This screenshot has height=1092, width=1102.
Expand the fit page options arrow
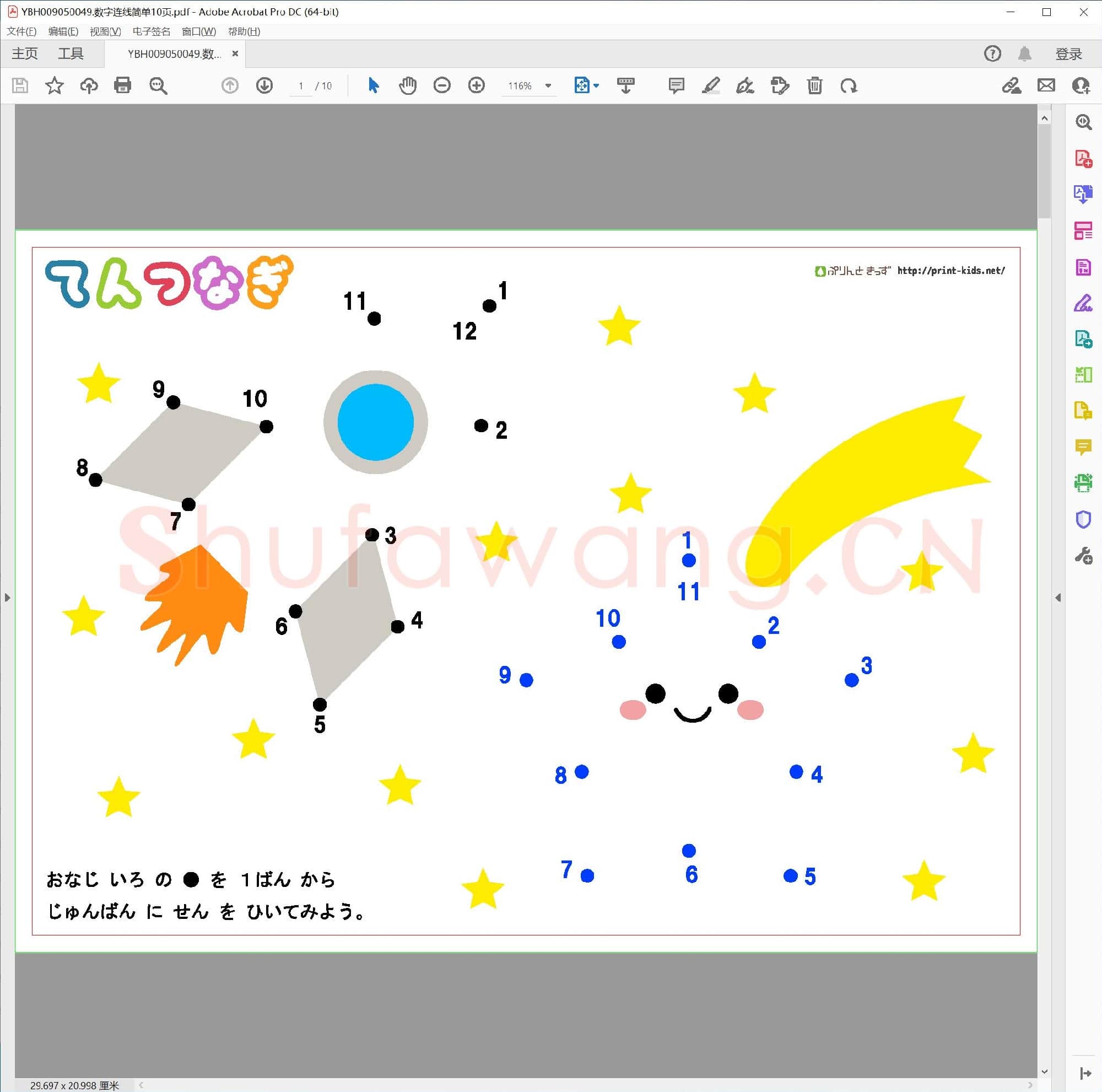coord(597,85)
